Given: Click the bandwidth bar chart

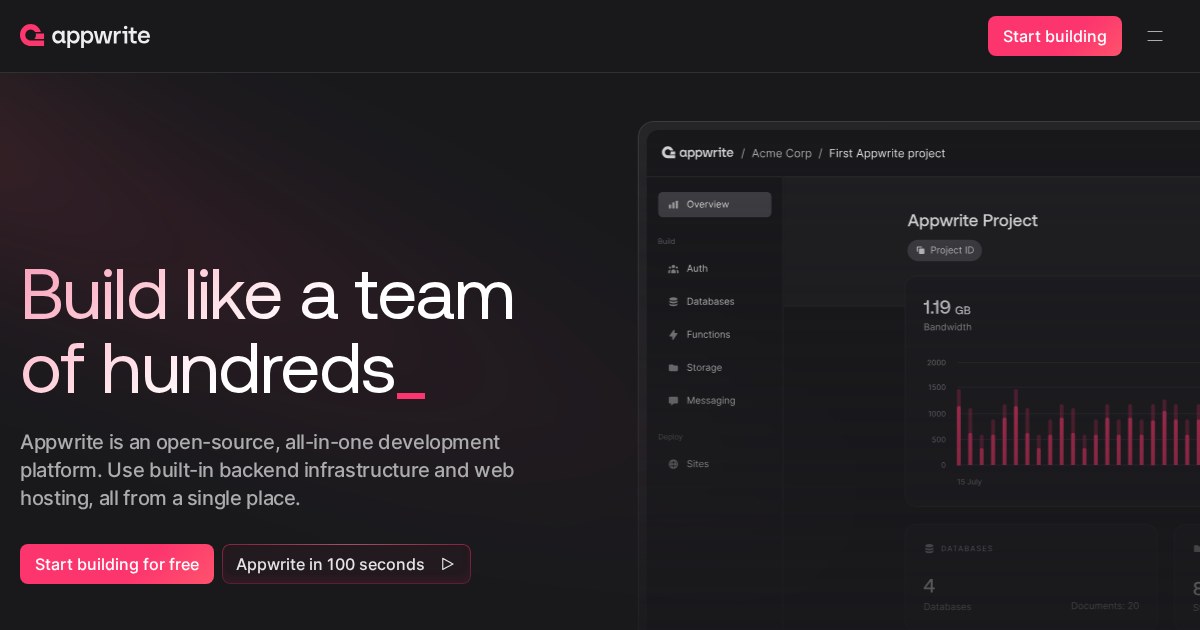Looking at the screenshot, I should [x=1062, y=414].
